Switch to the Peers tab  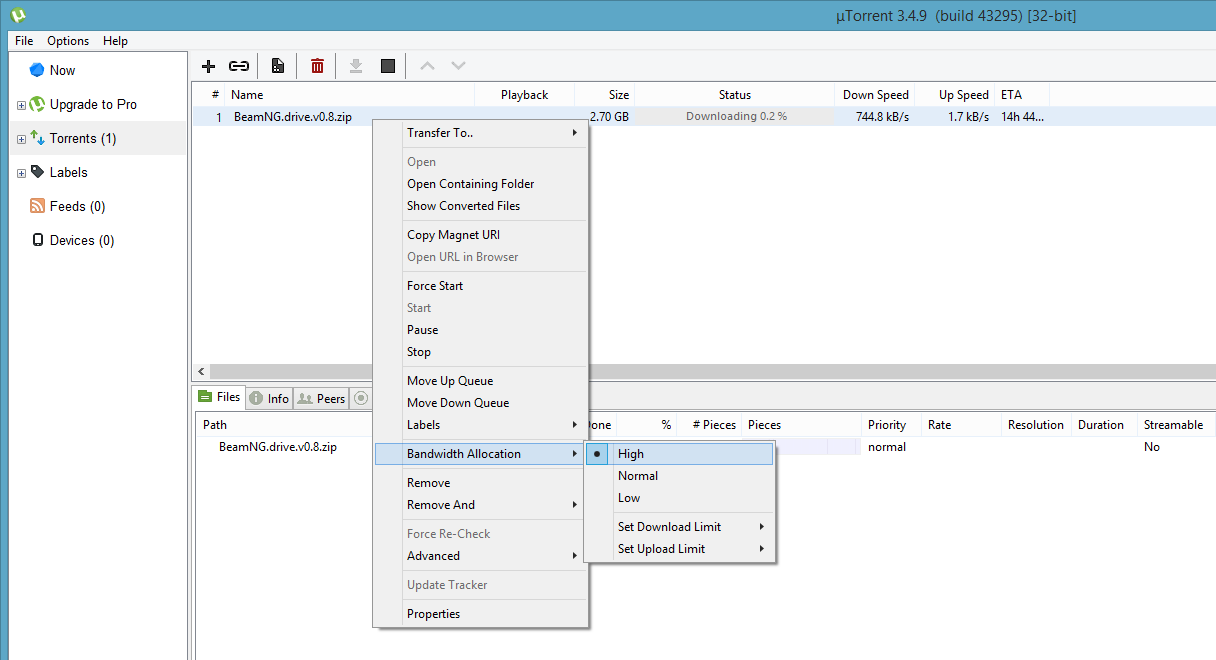point(321,398)
